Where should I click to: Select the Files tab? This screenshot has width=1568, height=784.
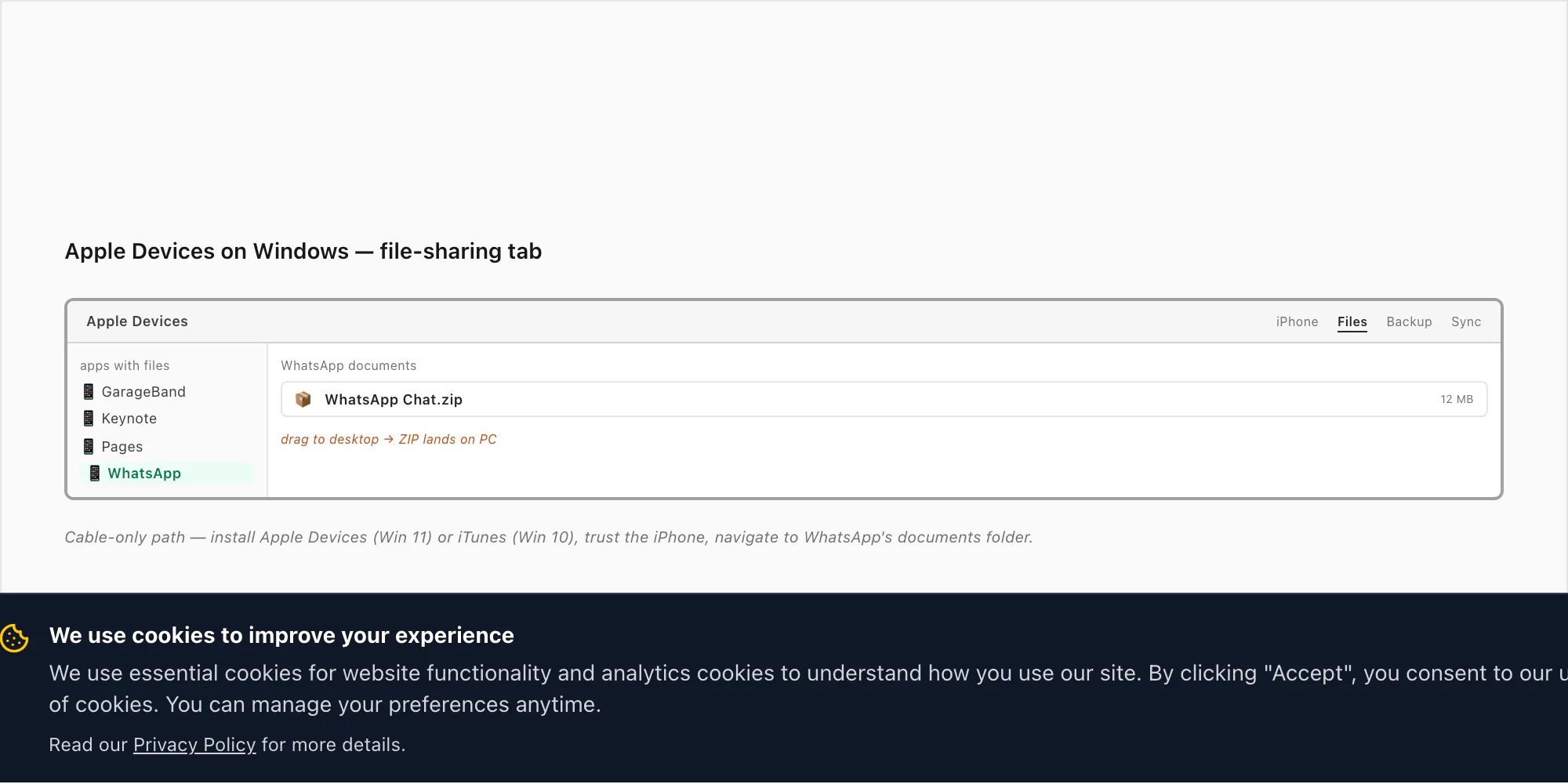click(1352, 322)
